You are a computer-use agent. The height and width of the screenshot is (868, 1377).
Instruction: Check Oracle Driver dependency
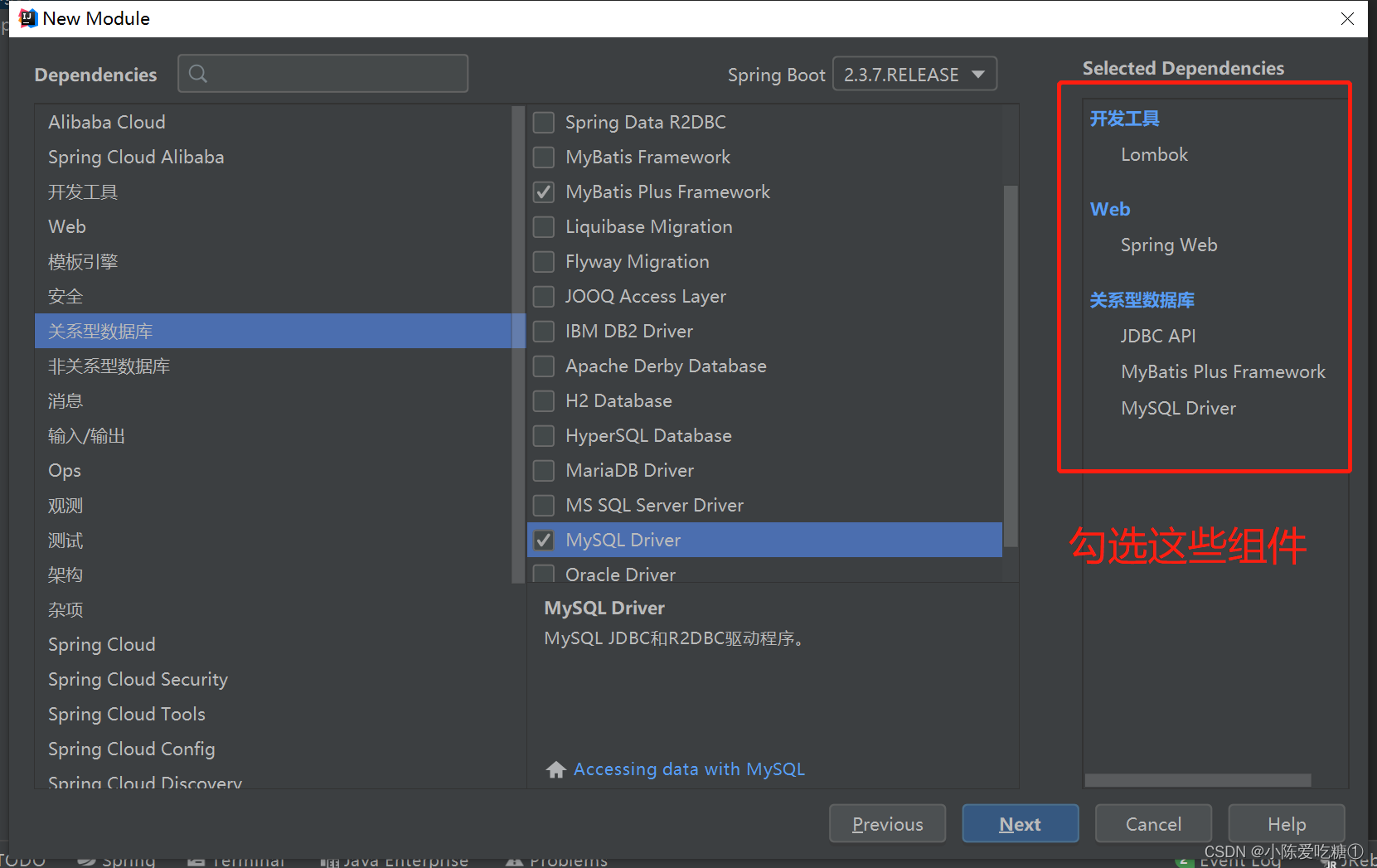544,574
